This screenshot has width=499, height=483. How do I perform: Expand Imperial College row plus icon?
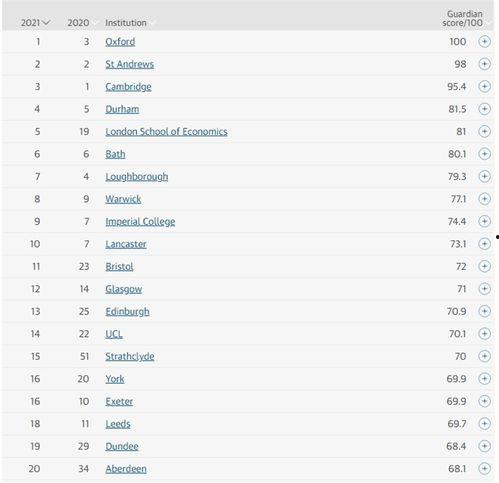click(x=484, y=221)
